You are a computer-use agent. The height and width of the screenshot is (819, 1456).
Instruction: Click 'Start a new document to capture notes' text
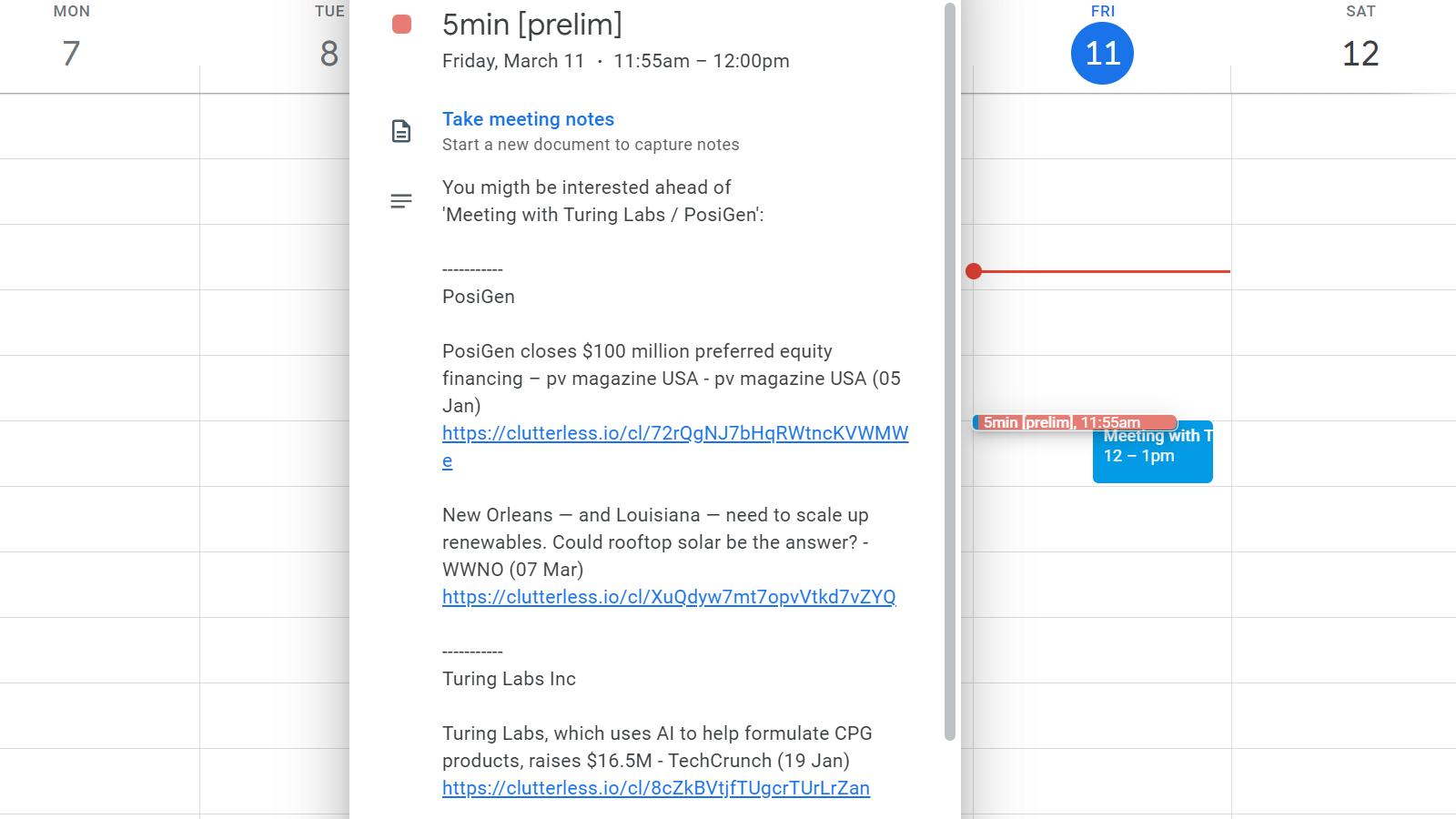(591, 145)
